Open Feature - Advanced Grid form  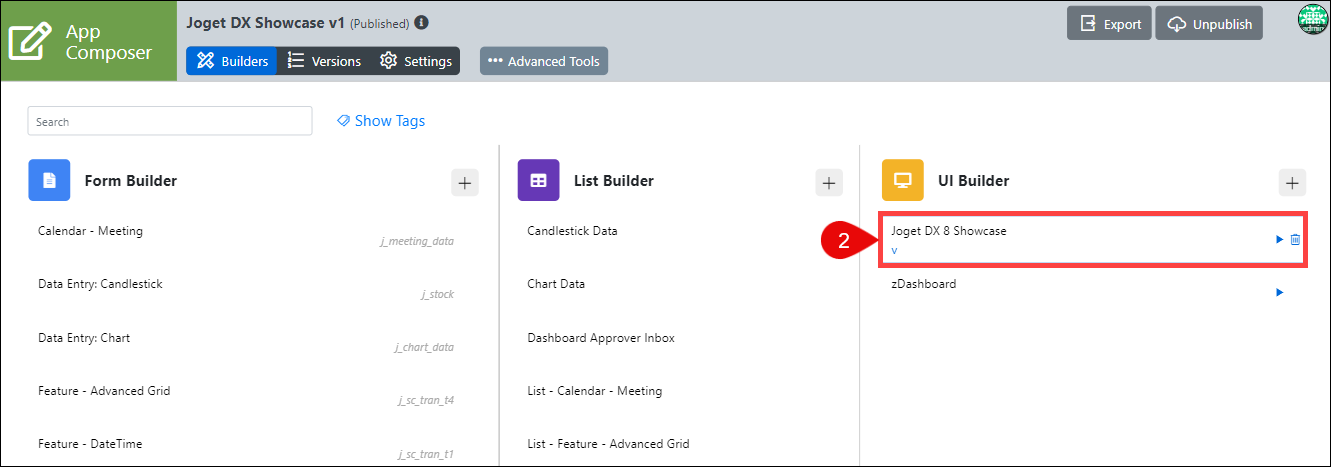[104, 391]
